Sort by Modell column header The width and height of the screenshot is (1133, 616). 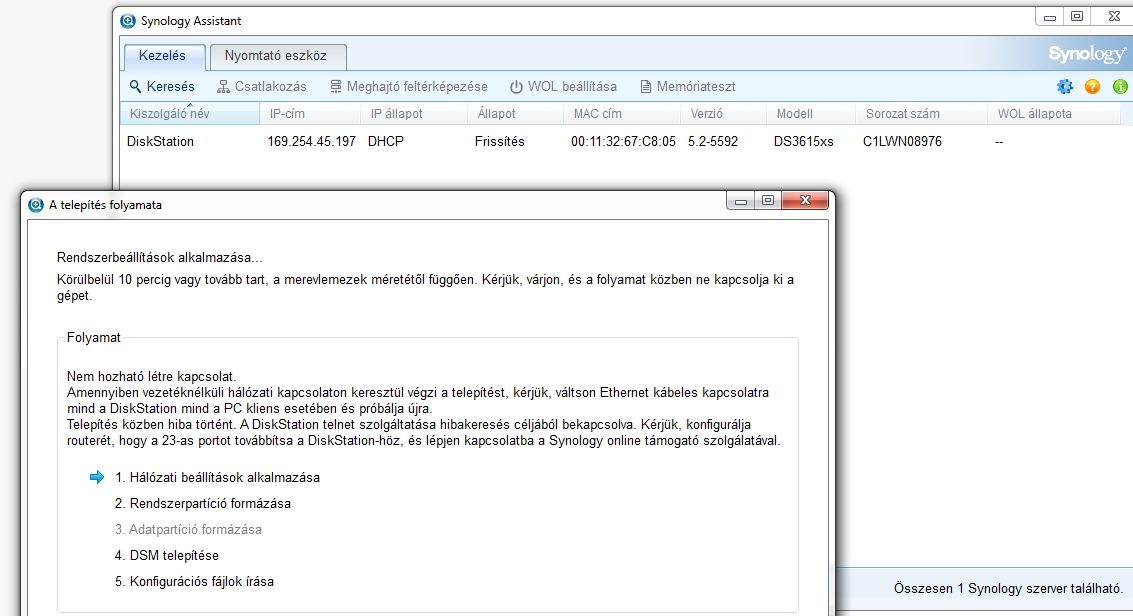click(x=811, y=113)
